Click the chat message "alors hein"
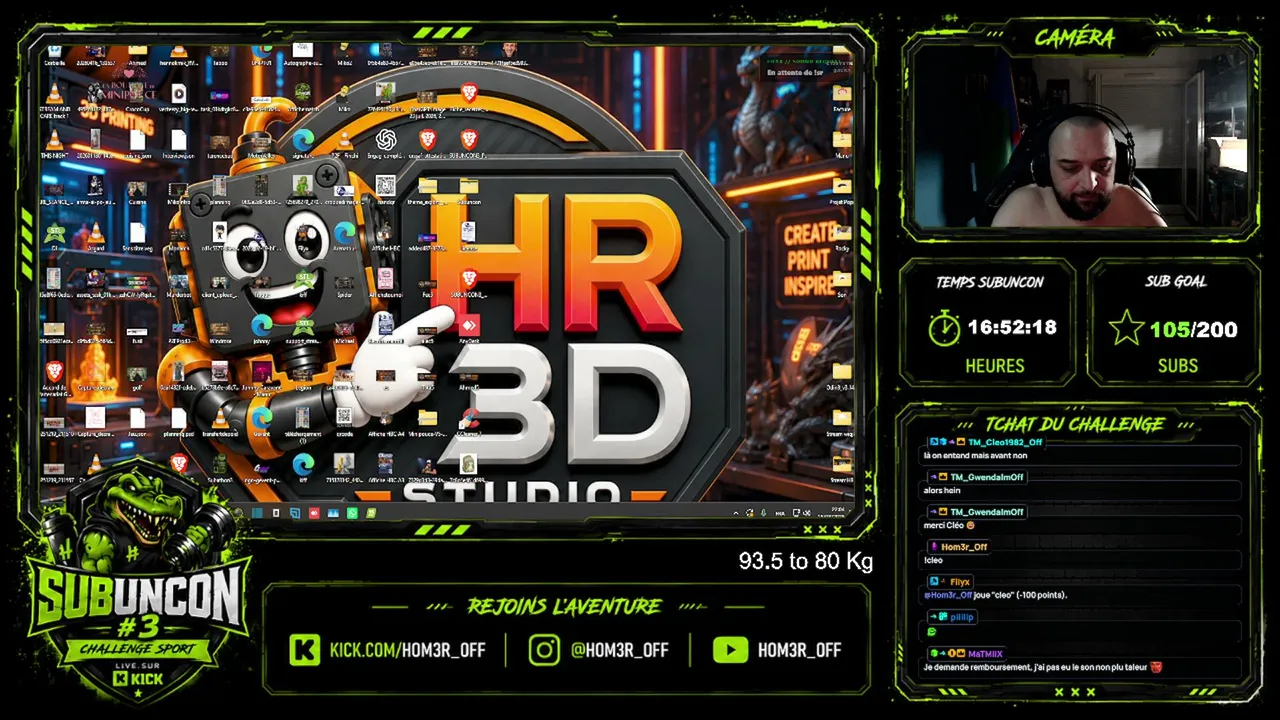This screenshot has width=1280, height=720. 941,490
